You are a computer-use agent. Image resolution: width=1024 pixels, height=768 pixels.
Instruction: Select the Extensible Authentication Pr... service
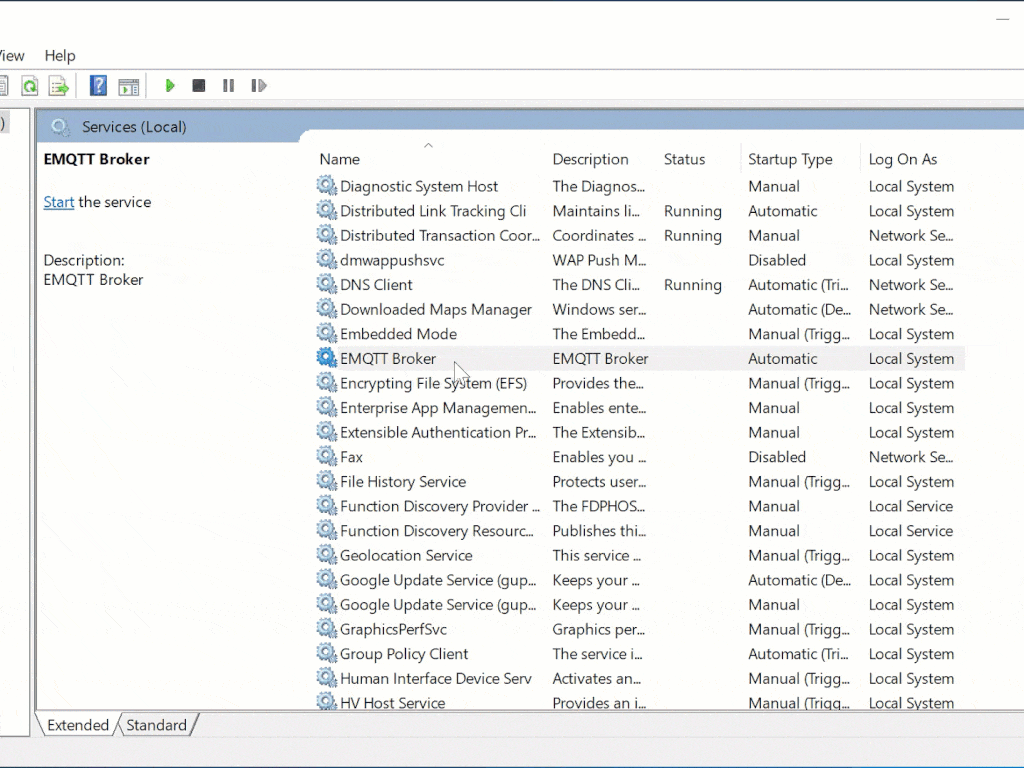pyautogui.click(x=438, y=432)
